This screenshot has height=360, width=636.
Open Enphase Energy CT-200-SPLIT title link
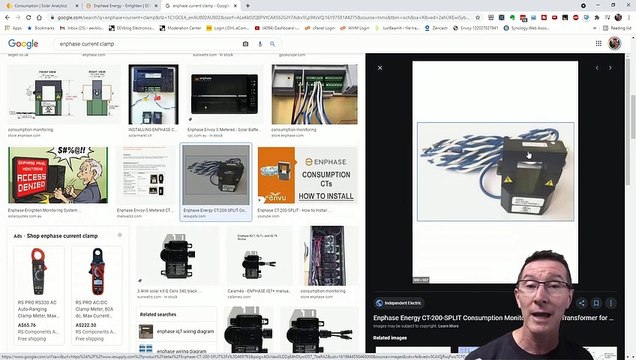tap(493, 318)
